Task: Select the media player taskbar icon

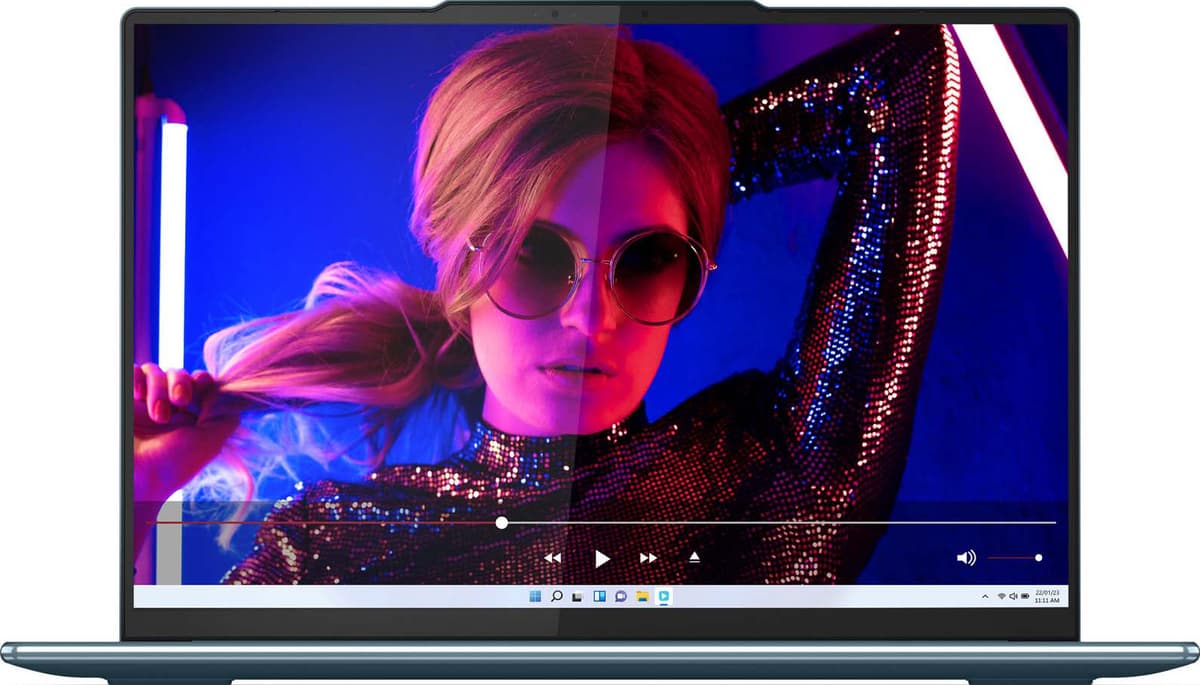Action: [x=664, y=596]
